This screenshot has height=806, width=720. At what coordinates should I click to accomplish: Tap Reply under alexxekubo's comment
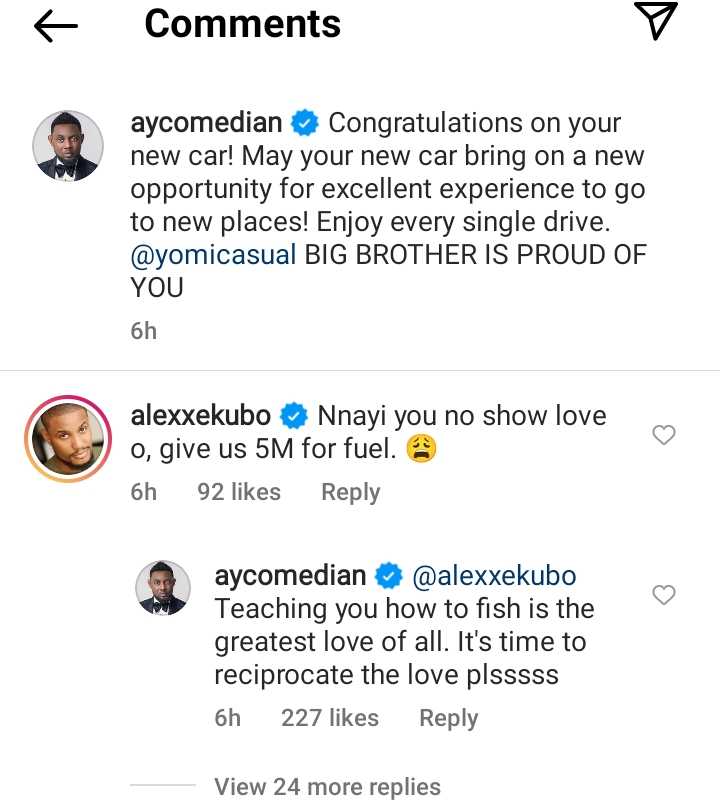click(349, 491)
